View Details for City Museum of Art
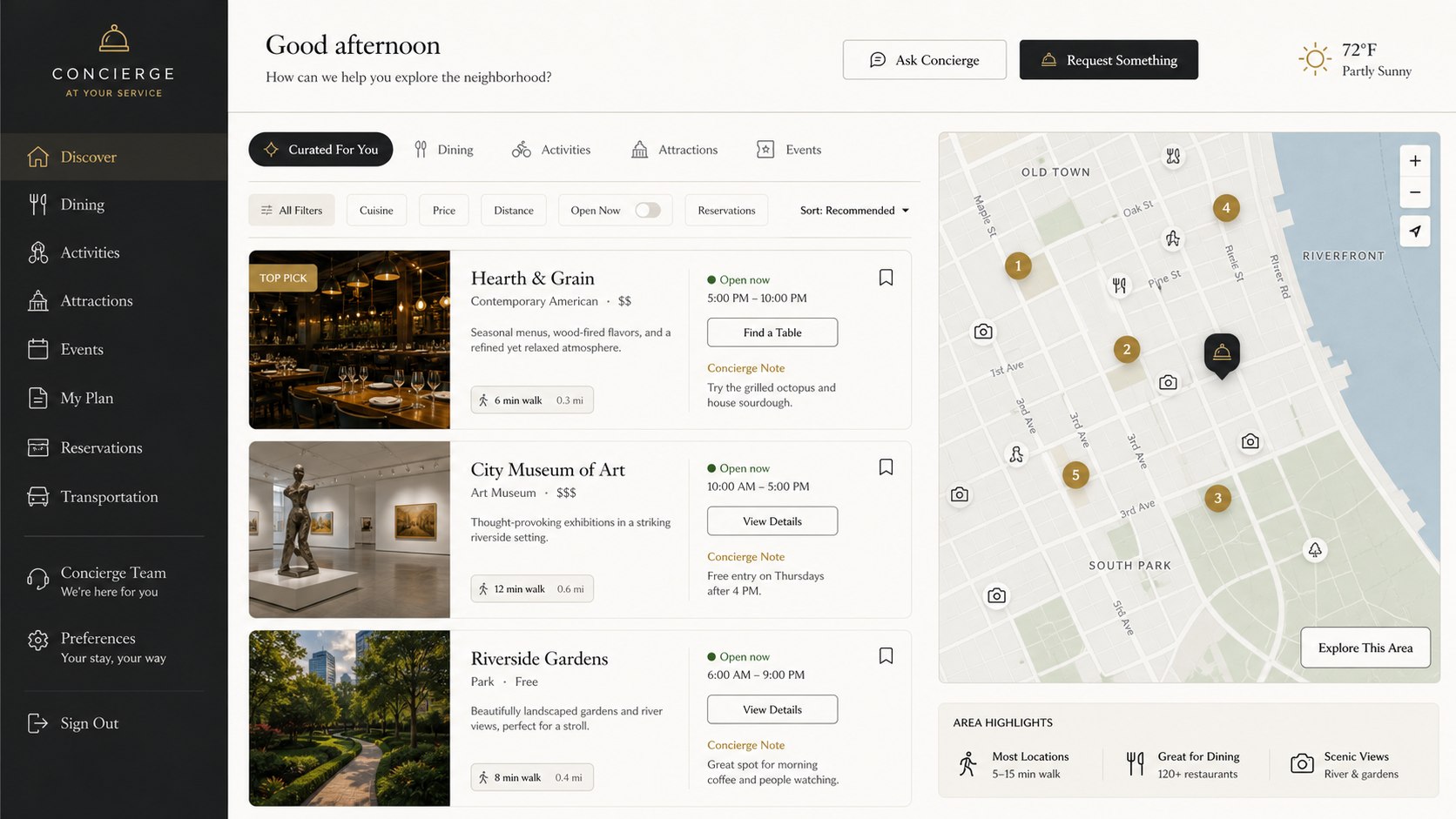 772,521
